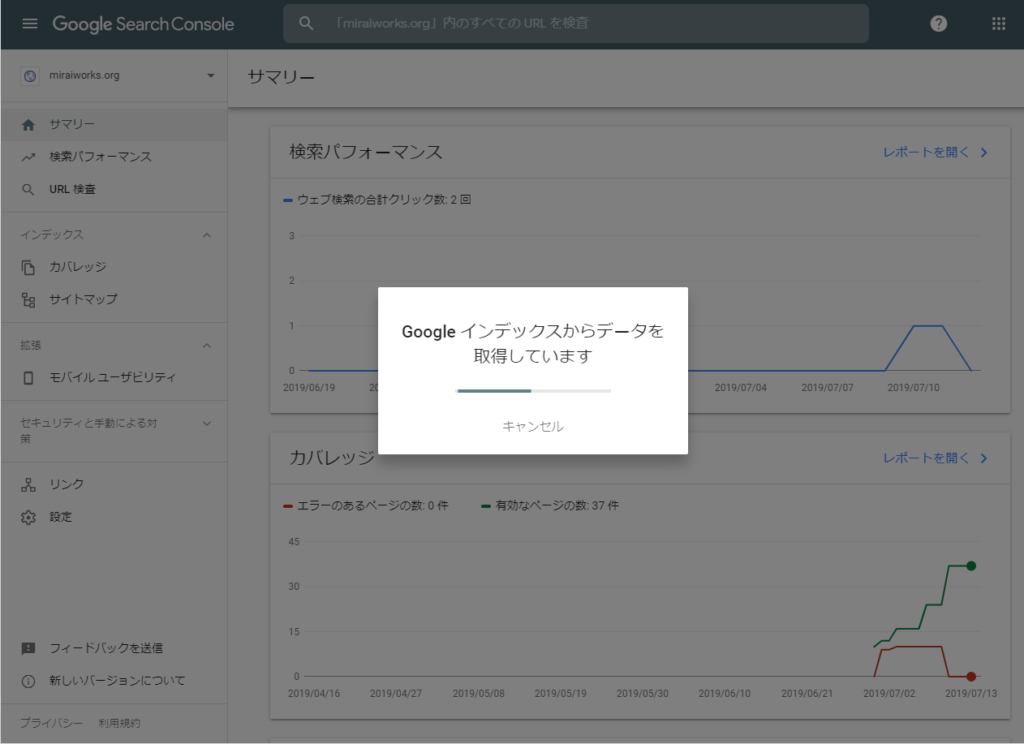This screenshot has width=1024, height=744.
Task: Open カバレッジ from the sidebar
Action: point(114,267)
